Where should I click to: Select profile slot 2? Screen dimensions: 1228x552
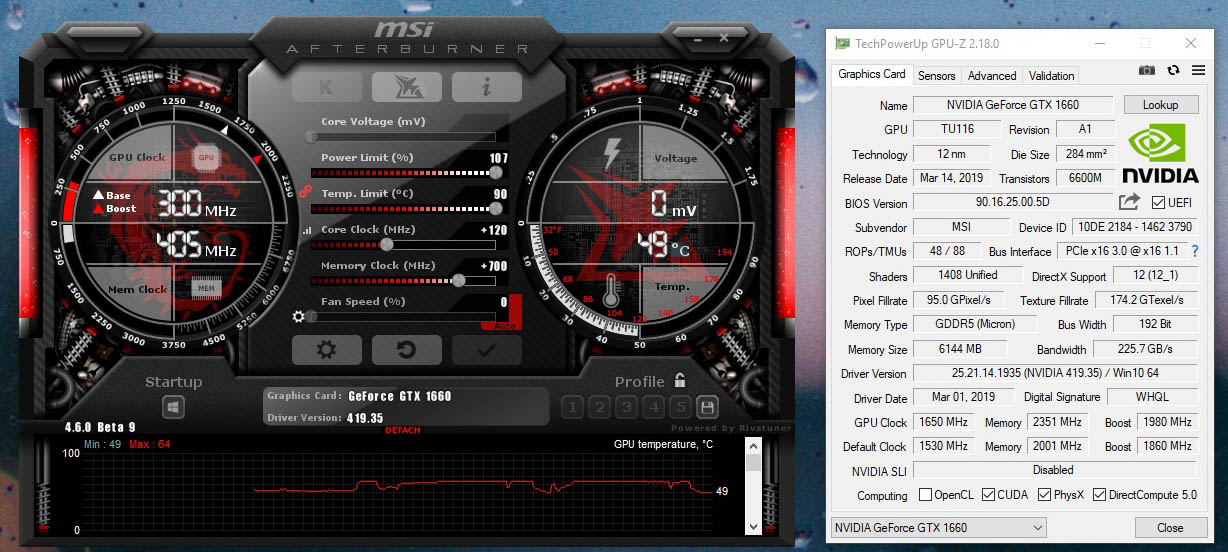tap(599, 407)
